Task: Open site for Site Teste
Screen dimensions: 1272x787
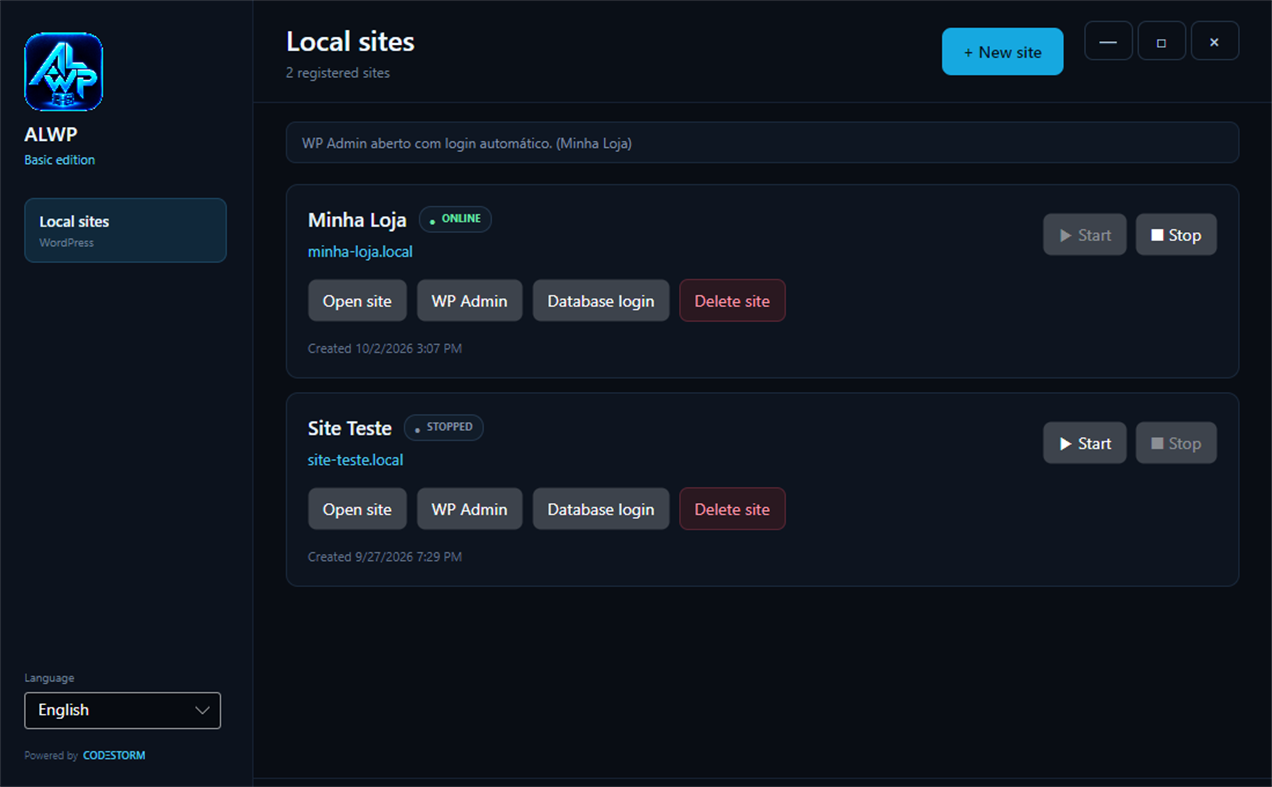Action: 357,509
